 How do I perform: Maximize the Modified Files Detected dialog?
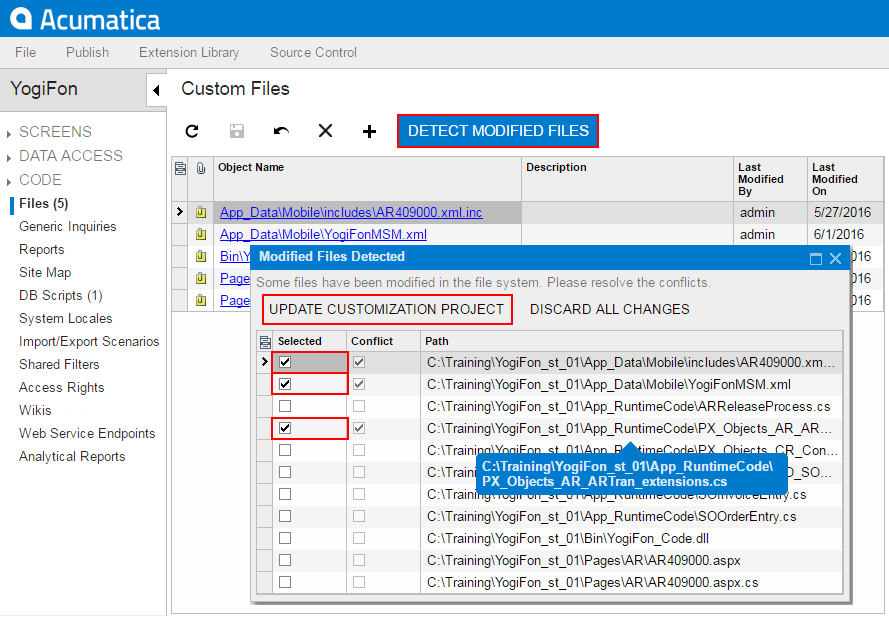[x=816, y=258]
